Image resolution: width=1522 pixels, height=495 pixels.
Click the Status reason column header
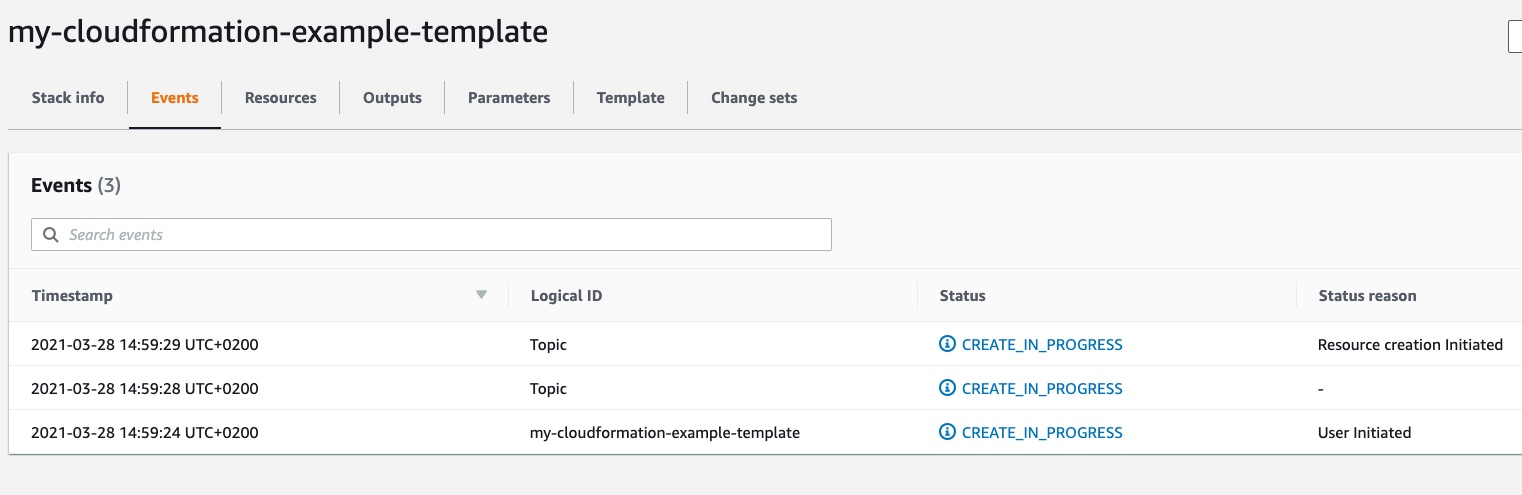tap(1367, 296)
